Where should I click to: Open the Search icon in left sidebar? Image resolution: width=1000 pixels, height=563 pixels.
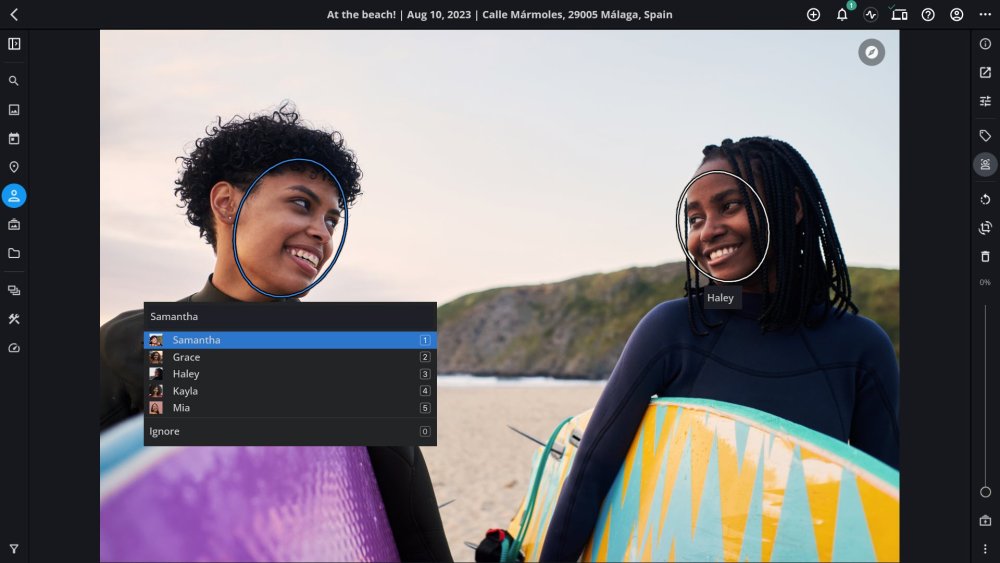click(x=14, y=81)
